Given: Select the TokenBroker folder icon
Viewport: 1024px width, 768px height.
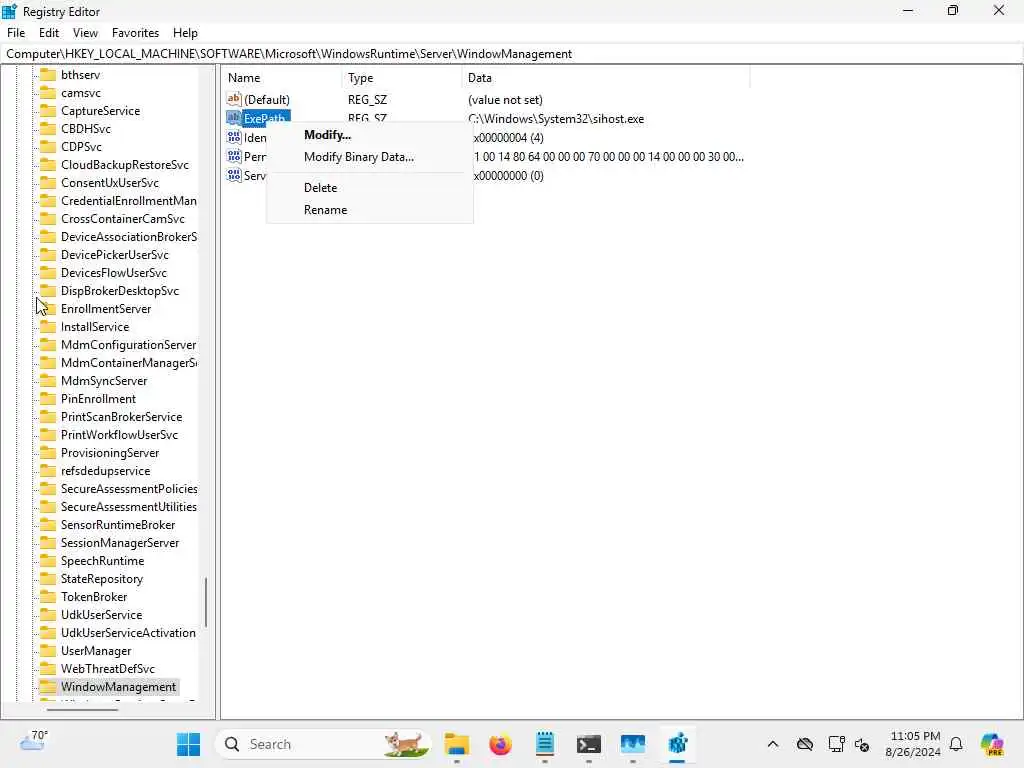Looking at the screenshot, I should pyautogui.click(x=48, y=596).
